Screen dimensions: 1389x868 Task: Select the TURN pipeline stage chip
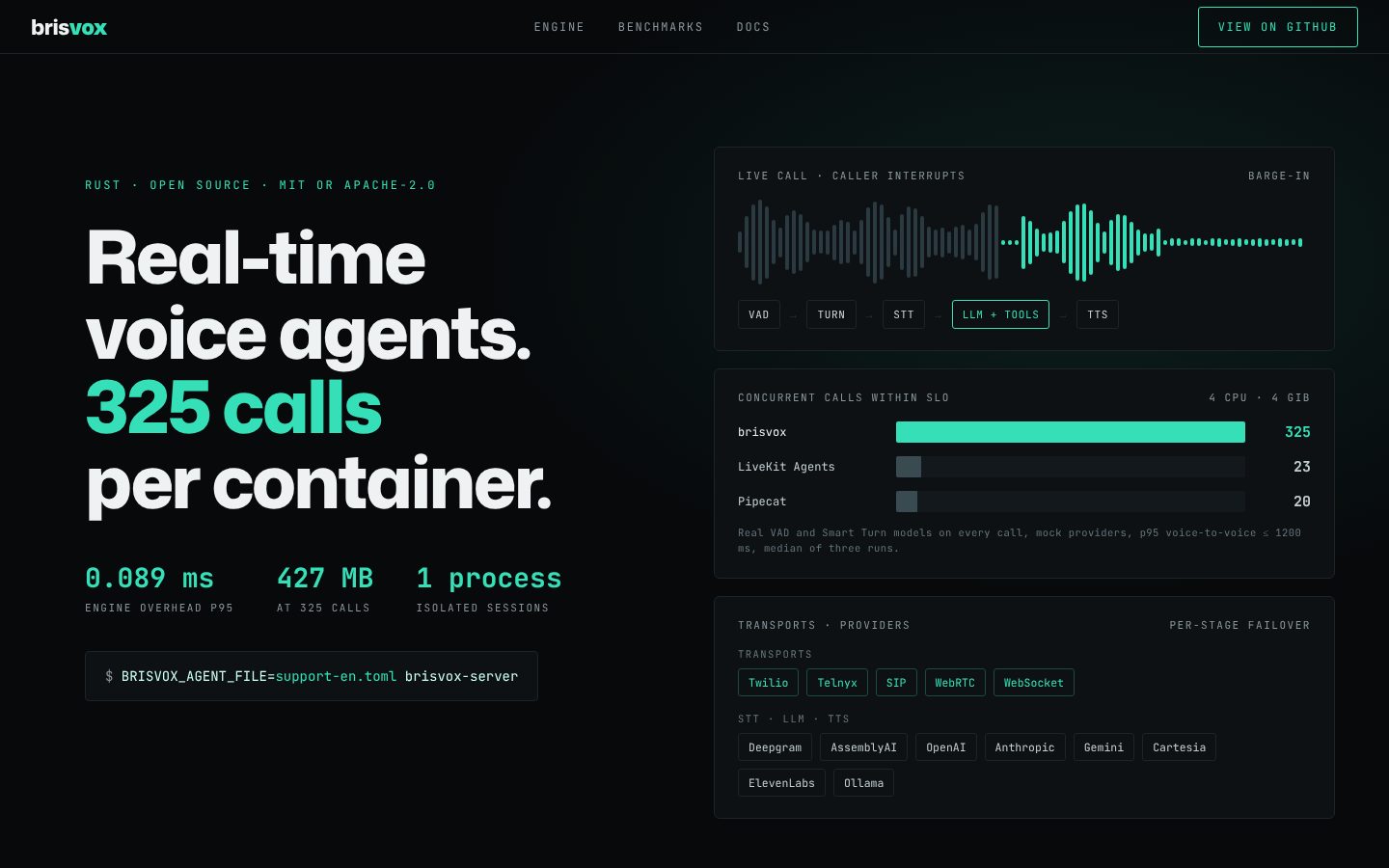[x=831, y=314]
